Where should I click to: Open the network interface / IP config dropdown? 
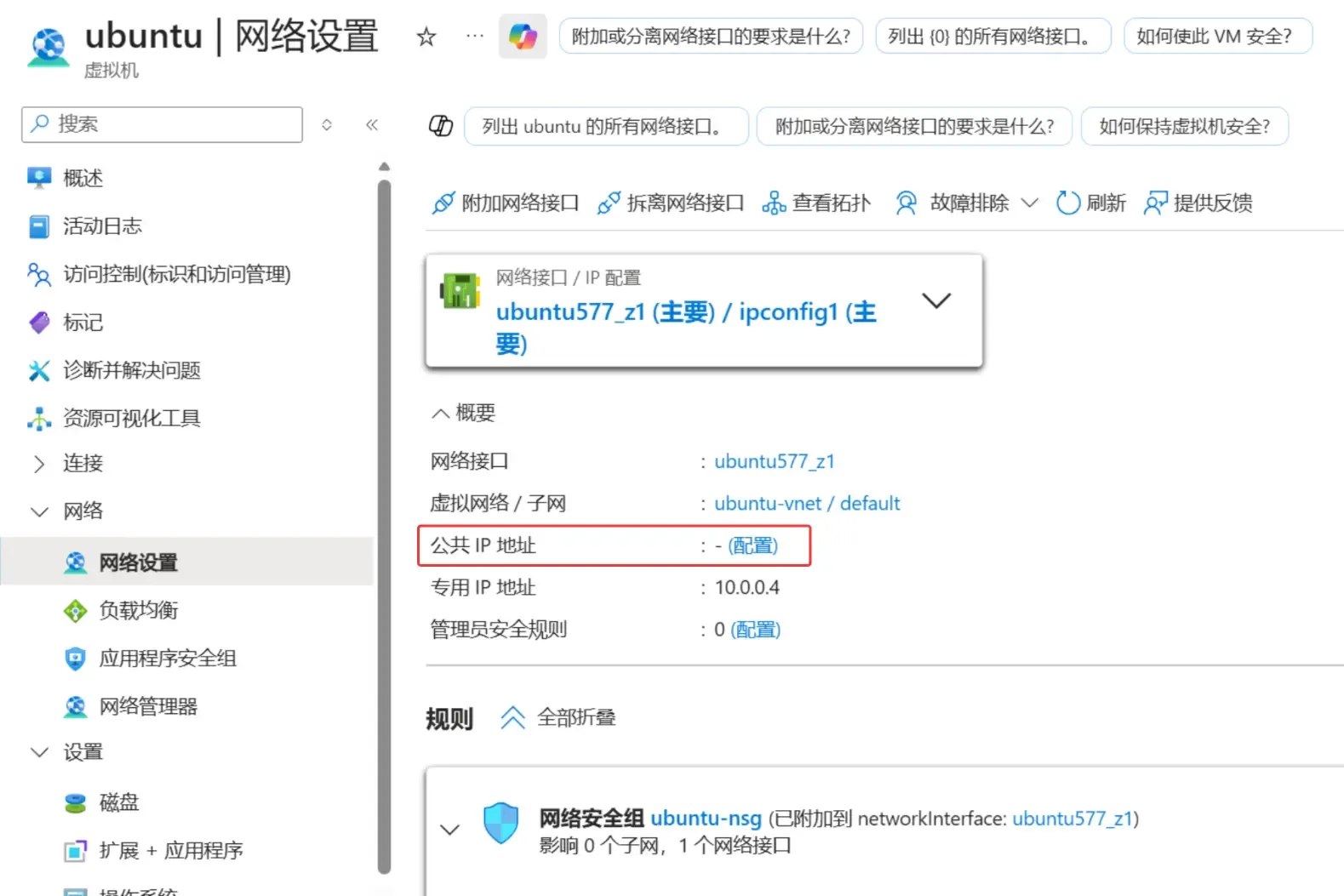tap(936, 300)
